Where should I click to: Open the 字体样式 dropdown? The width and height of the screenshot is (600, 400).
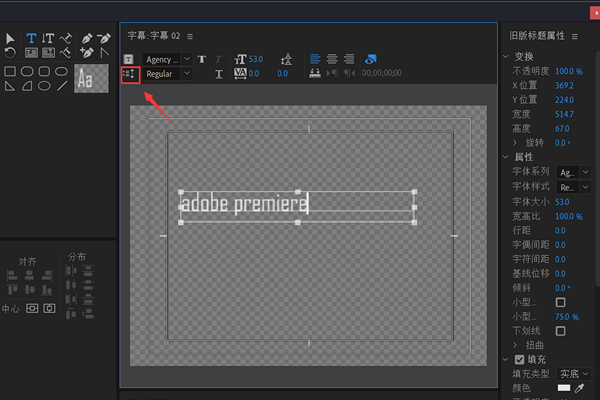pyautogui.click(x=574, y=187)
